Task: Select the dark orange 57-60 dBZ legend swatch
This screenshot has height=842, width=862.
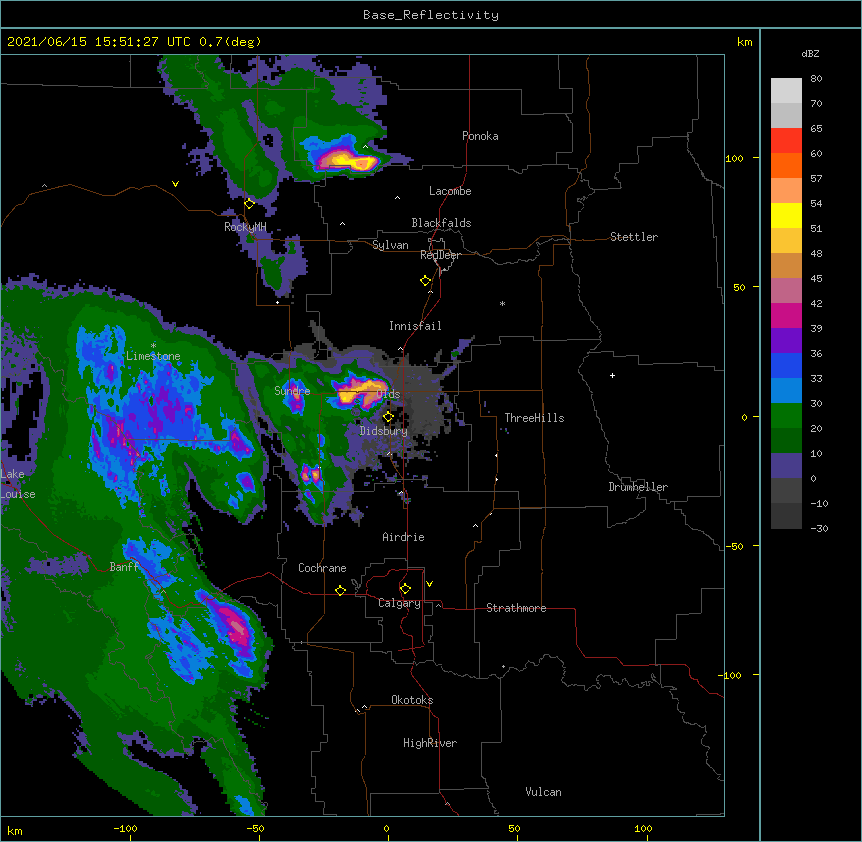Action: (x=786, y=165)
